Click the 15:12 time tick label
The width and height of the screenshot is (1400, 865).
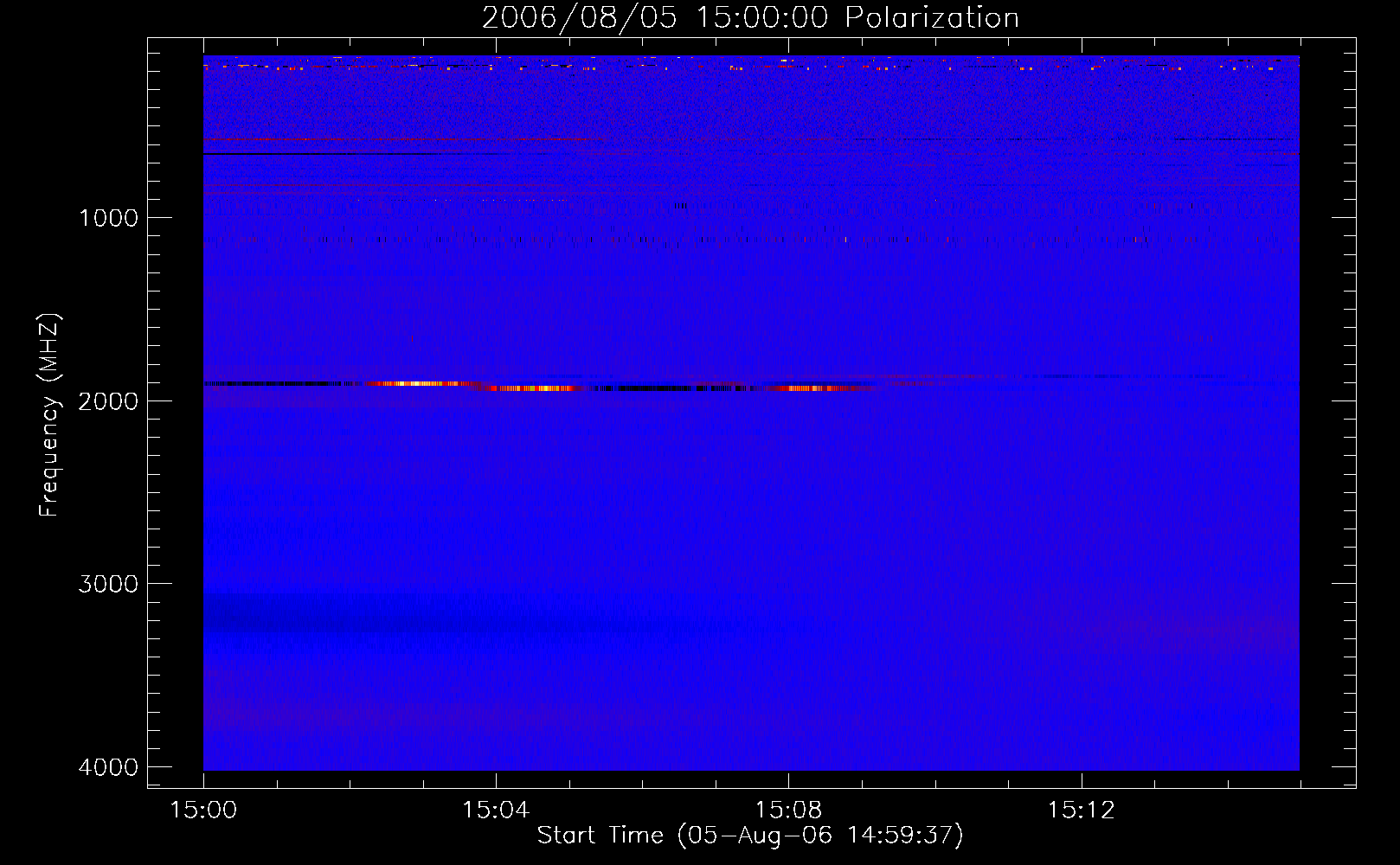coord(1081,811)
